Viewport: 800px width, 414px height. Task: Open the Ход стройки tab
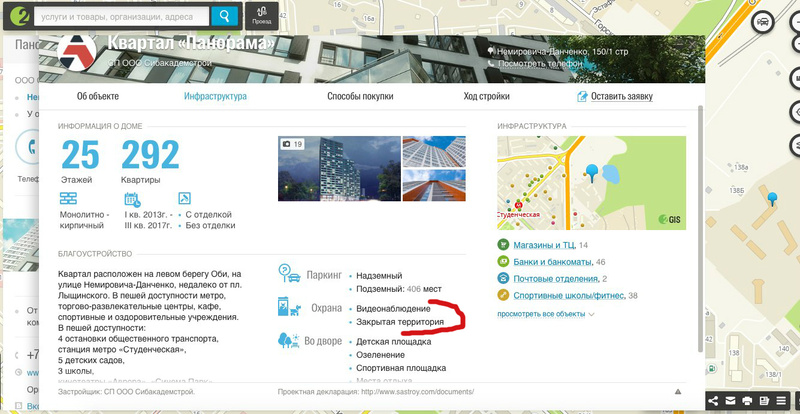[486, 96]
